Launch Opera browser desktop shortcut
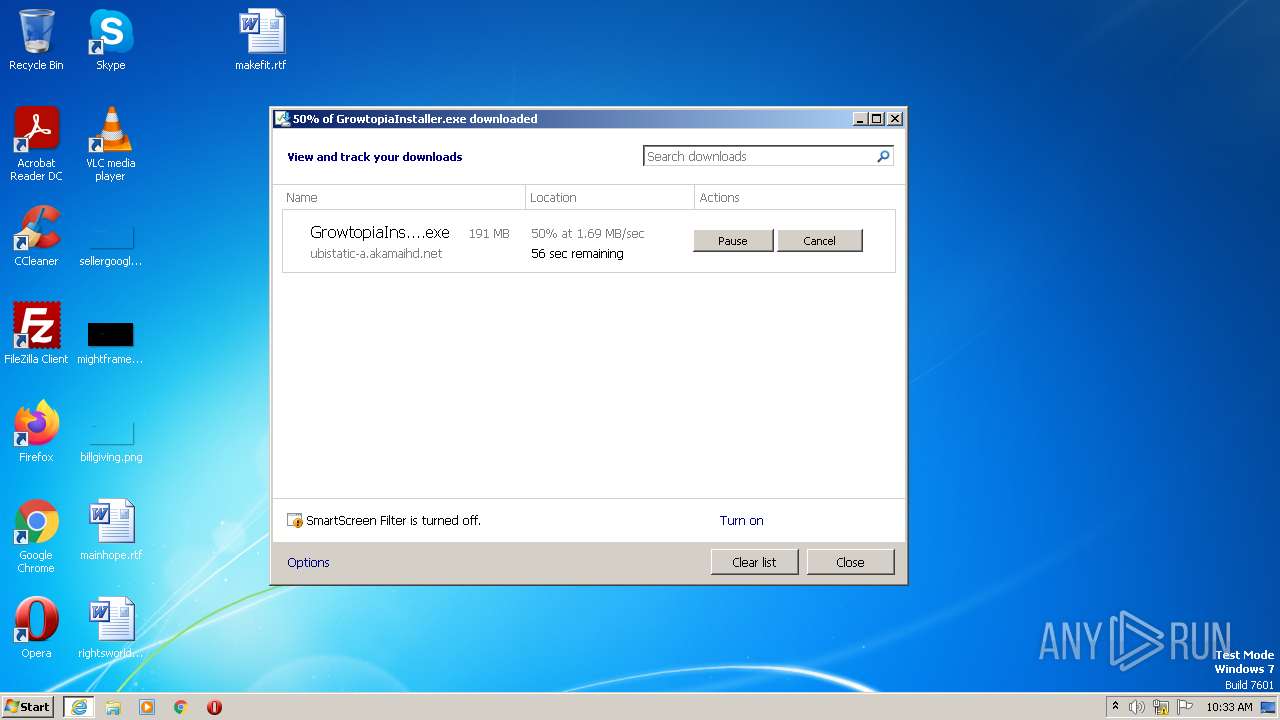1280x720 pixels. 36,628
